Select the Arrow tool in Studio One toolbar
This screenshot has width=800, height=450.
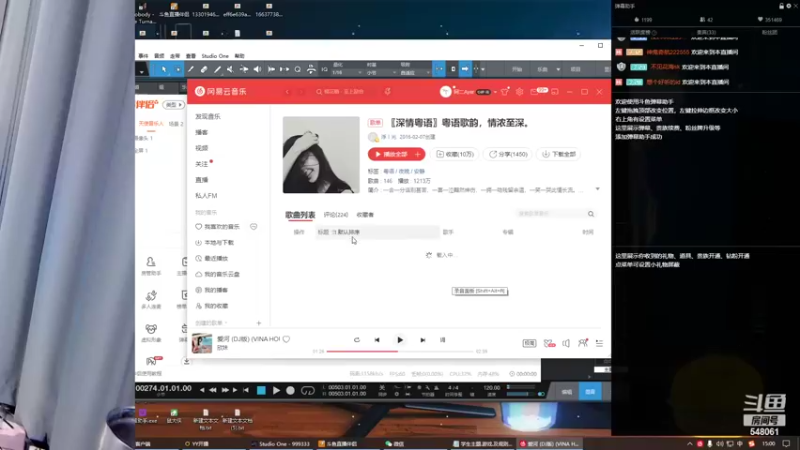pos(163,69)
